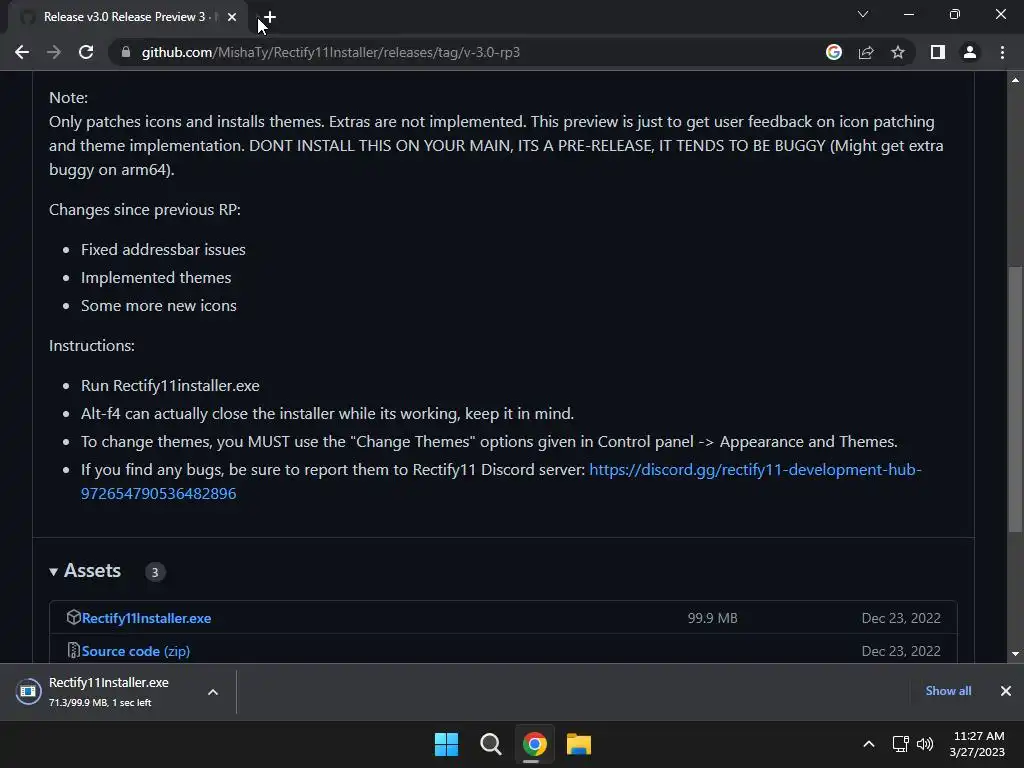Screen dimensions: 1024x768
Task: Open network status tray icon
Action: click(x=901, y=744)
